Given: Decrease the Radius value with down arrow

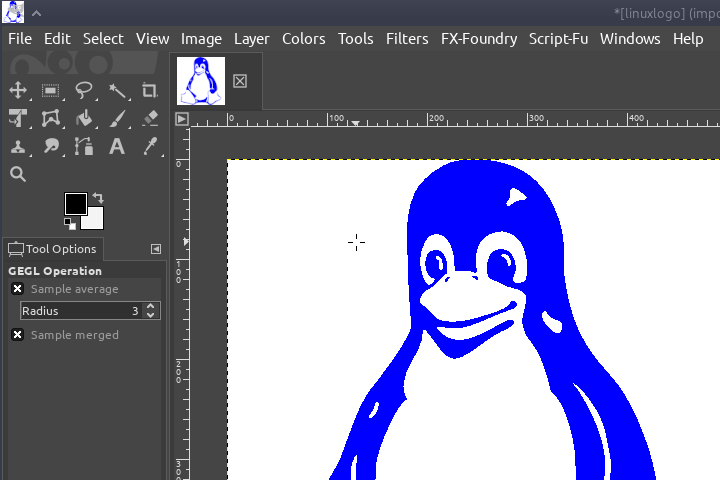Looking at the screenshot, I should pyautogui.click(x=151, y=315).
